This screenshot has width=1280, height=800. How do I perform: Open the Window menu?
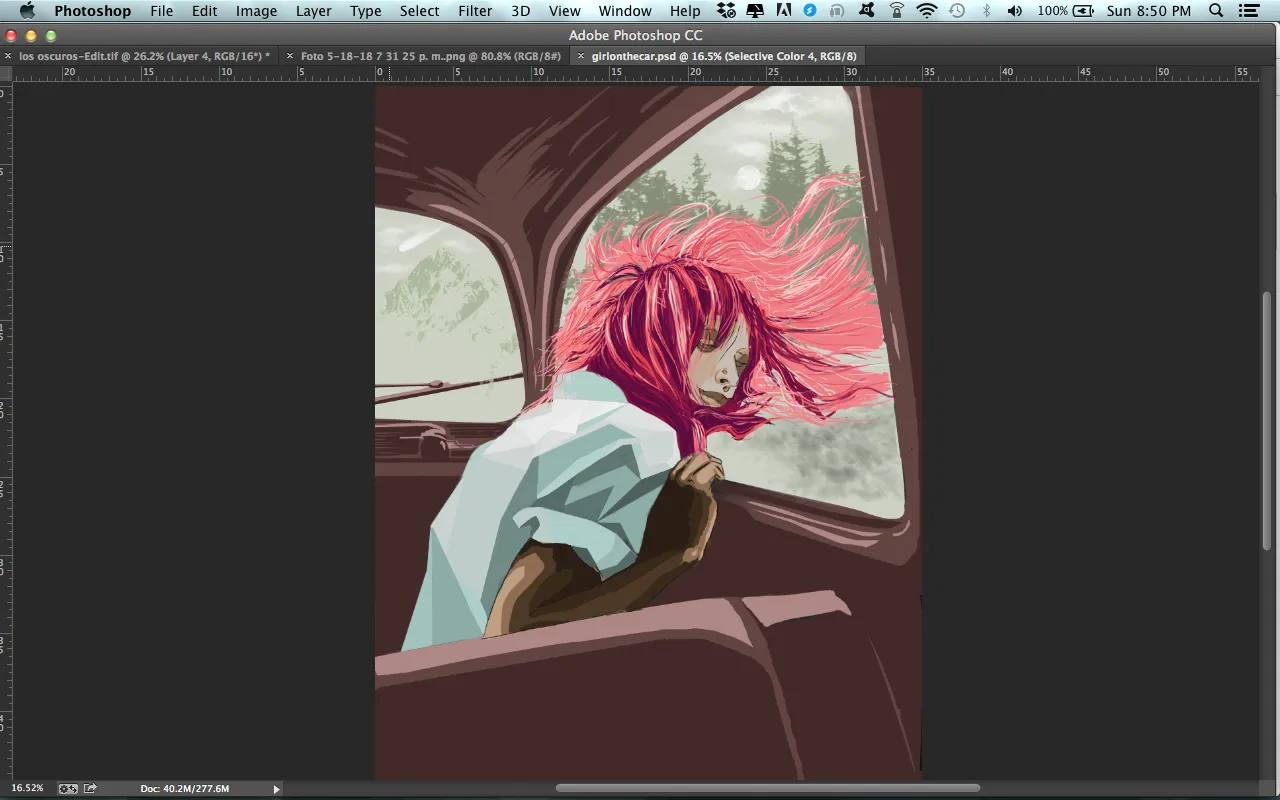click(625, 11)
